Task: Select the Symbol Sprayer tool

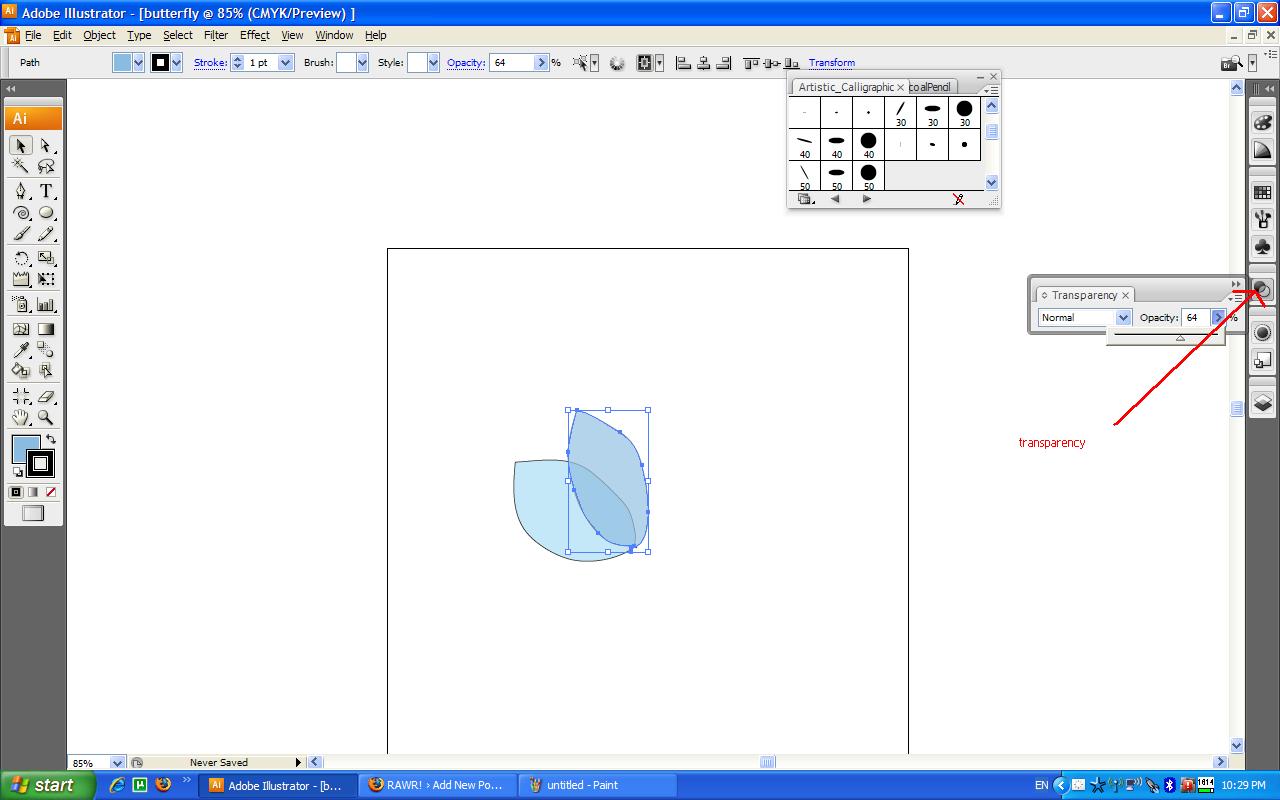Action: 21,304
